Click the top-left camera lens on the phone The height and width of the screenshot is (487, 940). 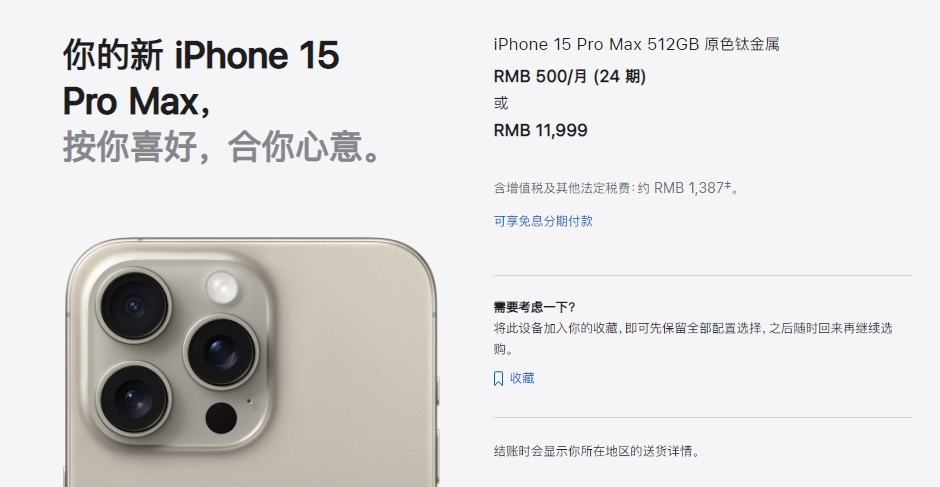point(133,306)
